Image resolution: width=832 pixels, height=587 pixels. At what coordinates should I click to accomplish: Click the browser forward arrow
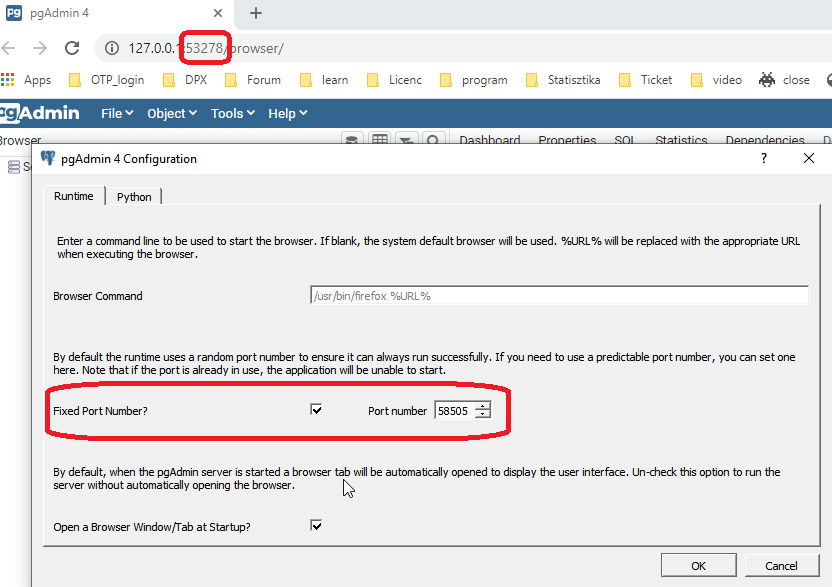(x=40, y=48)
